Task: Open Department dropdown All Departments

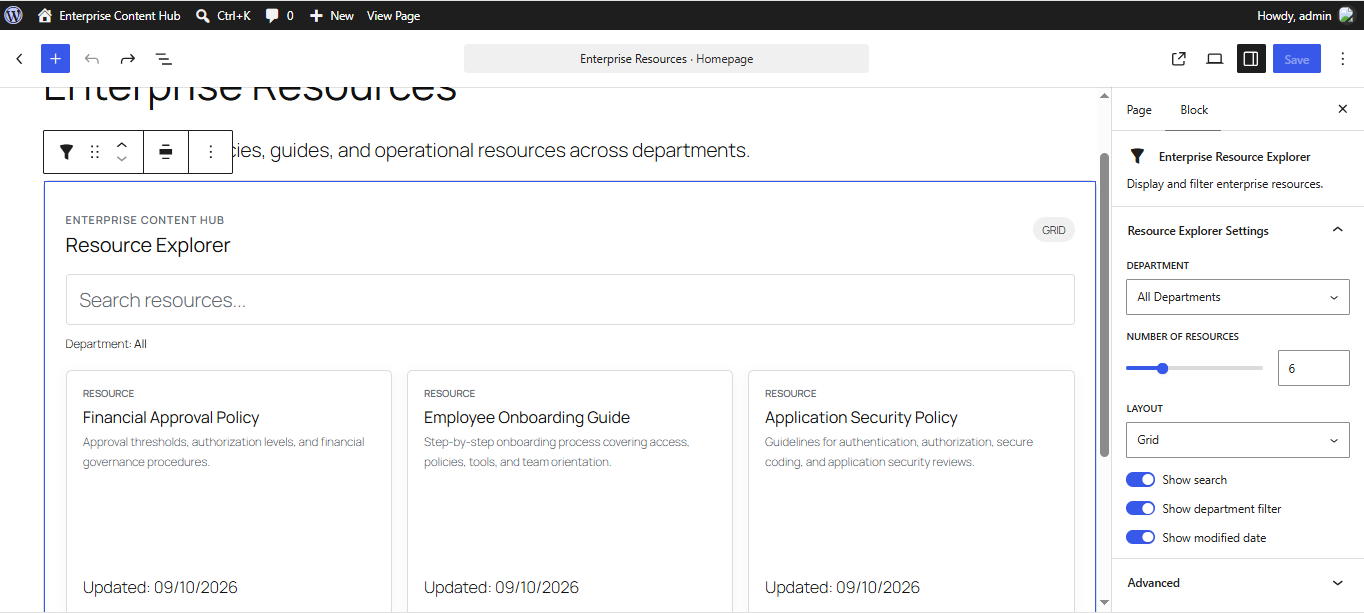Action: (1237, 297)
